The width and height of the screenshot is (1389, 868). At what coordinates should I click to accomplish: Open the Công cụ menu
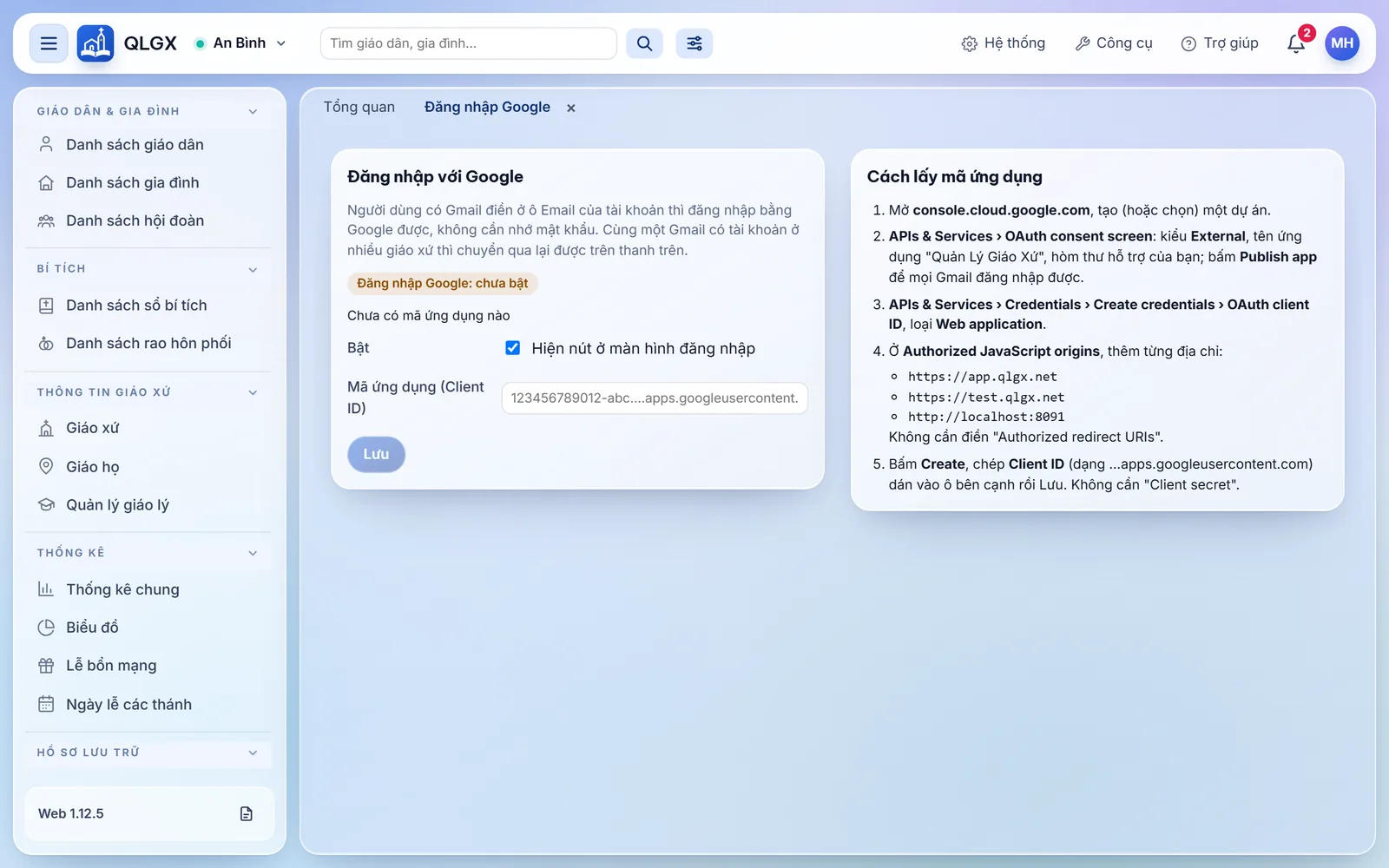pyautogui.click(x=1114, y=43)
